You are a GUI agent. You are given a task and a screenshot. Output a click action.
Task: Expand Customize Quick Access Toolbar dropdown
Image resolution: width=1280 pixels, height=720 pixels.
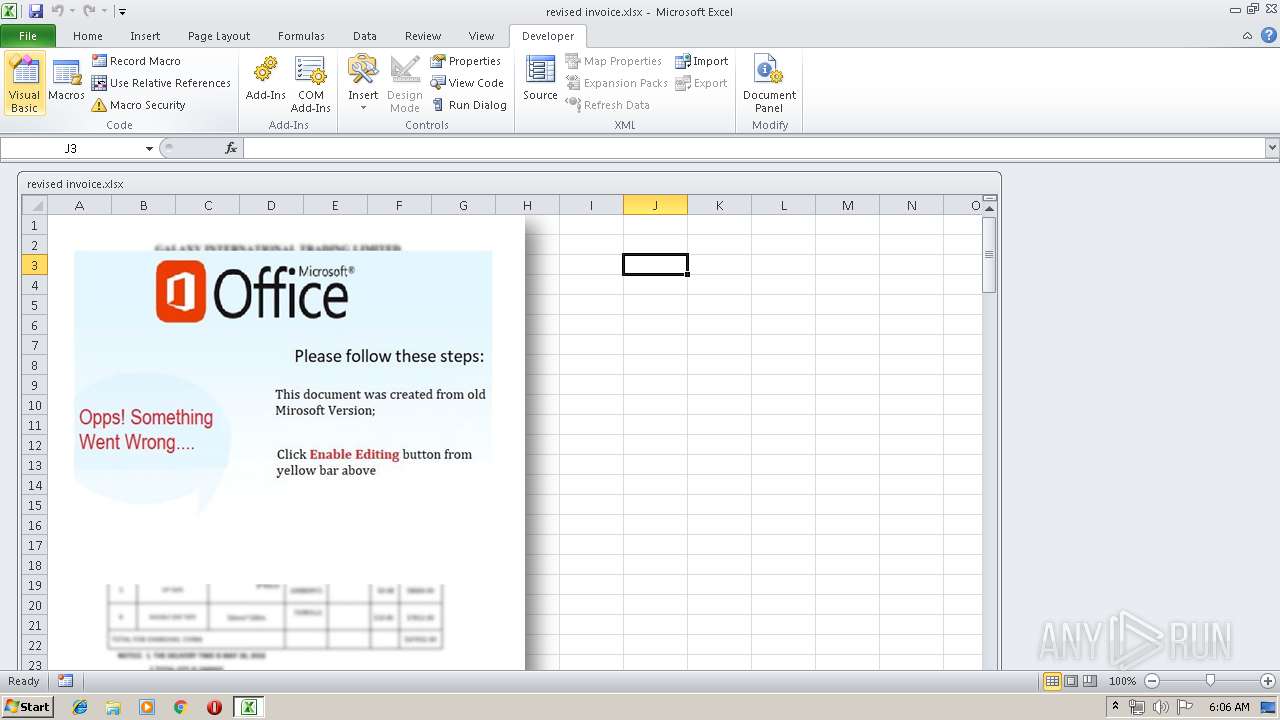(122, 12)
